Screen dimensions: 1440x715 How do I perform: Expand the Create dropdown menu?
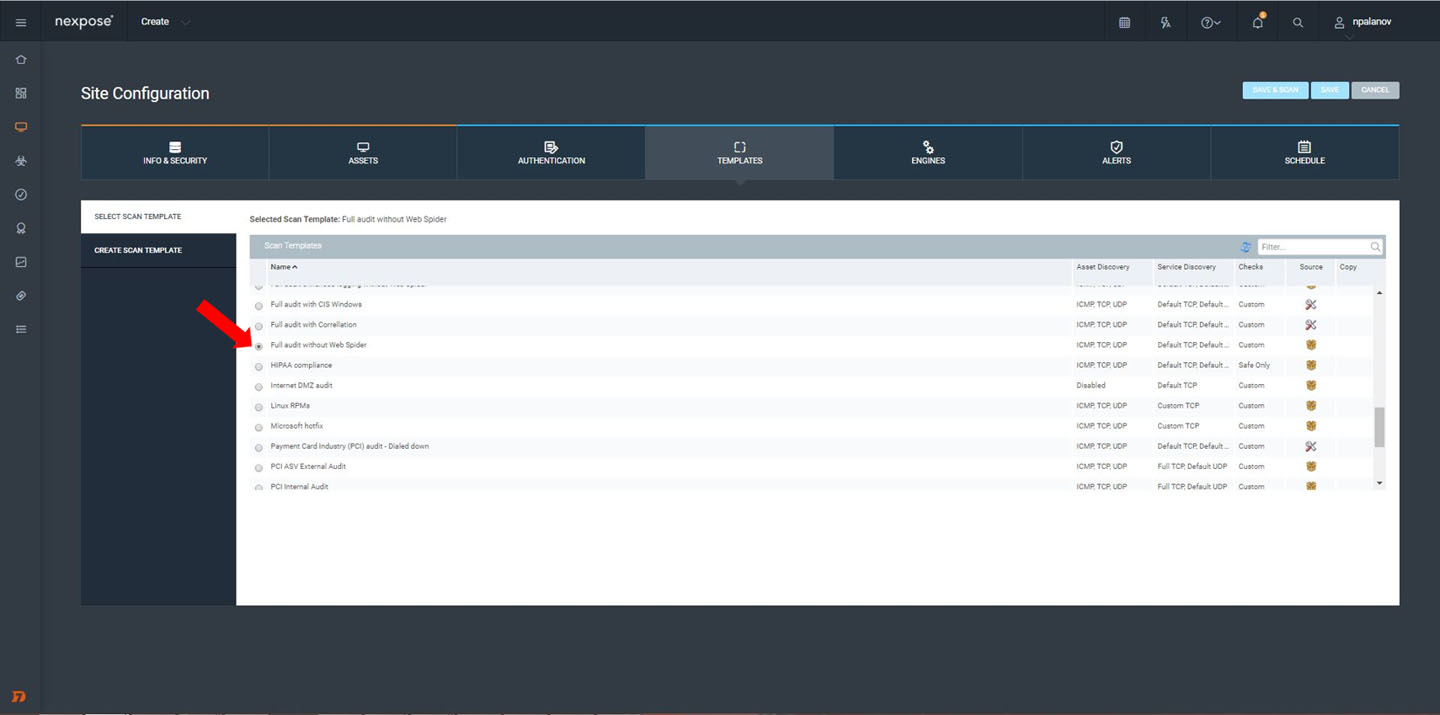165,22
